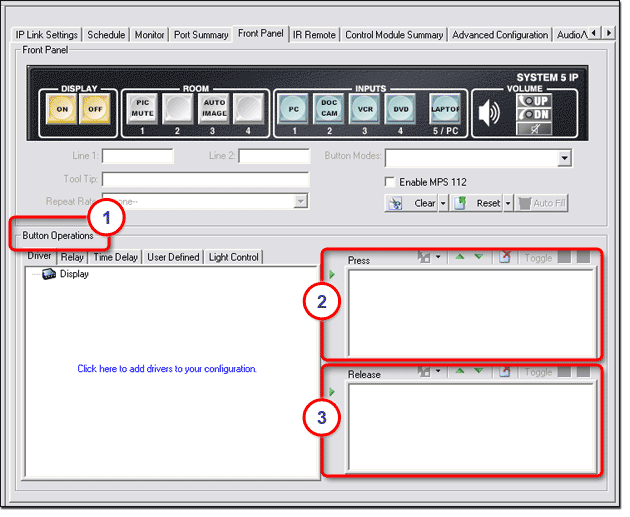Click the volume speaker icon
Screen dimensions: 630x517
489,112
